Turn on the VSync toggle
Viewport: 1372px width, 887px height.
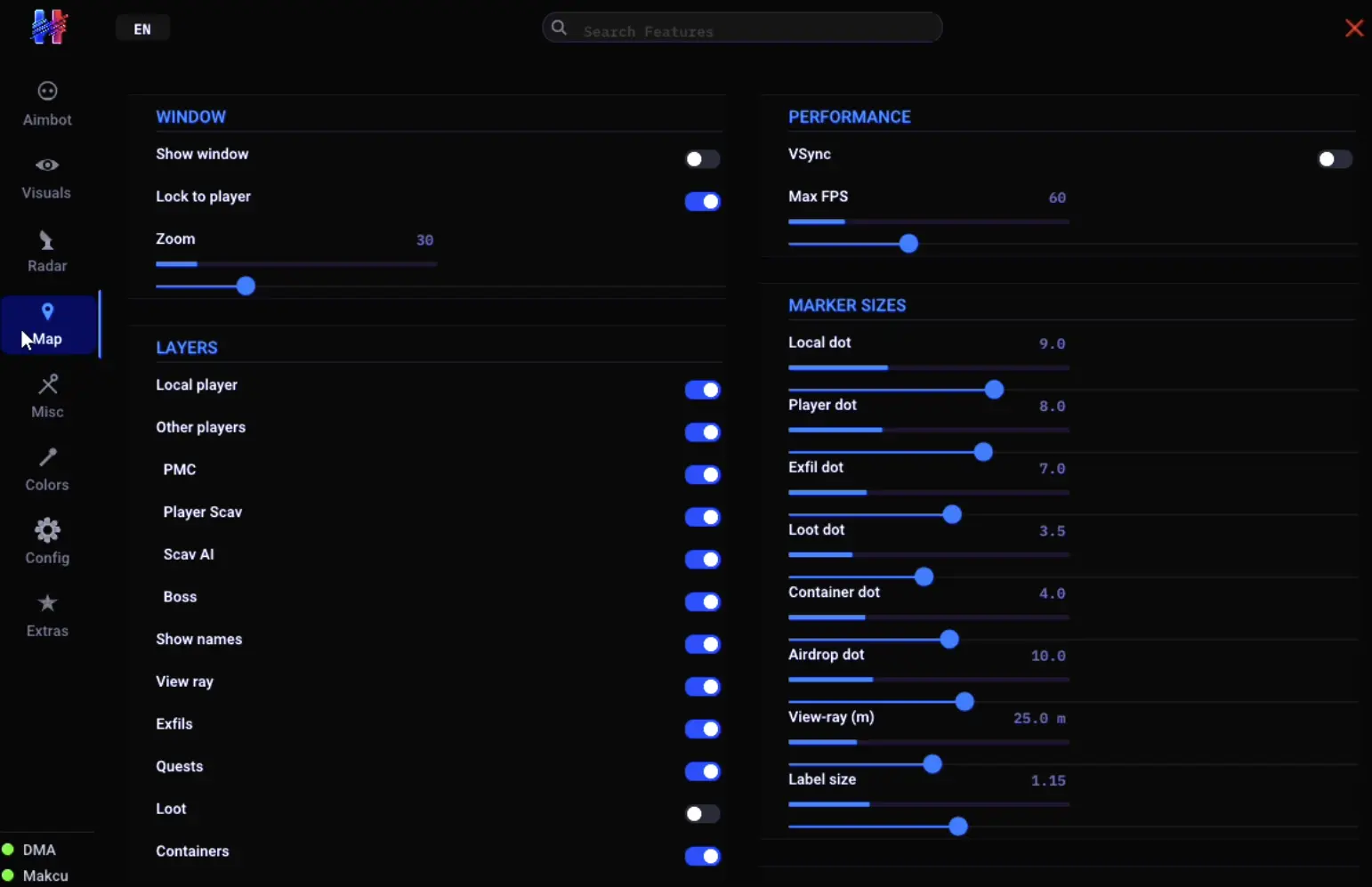[1335, 159]
